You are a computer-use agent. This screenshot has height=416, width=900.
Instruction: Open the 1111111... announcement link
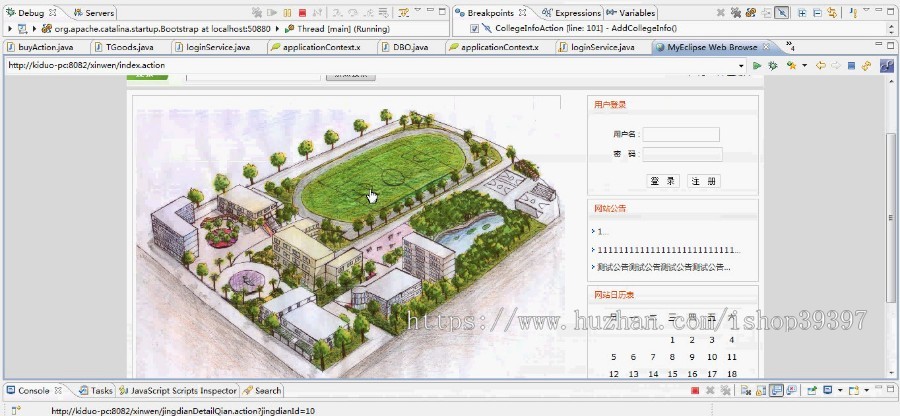tap(669, 250)
